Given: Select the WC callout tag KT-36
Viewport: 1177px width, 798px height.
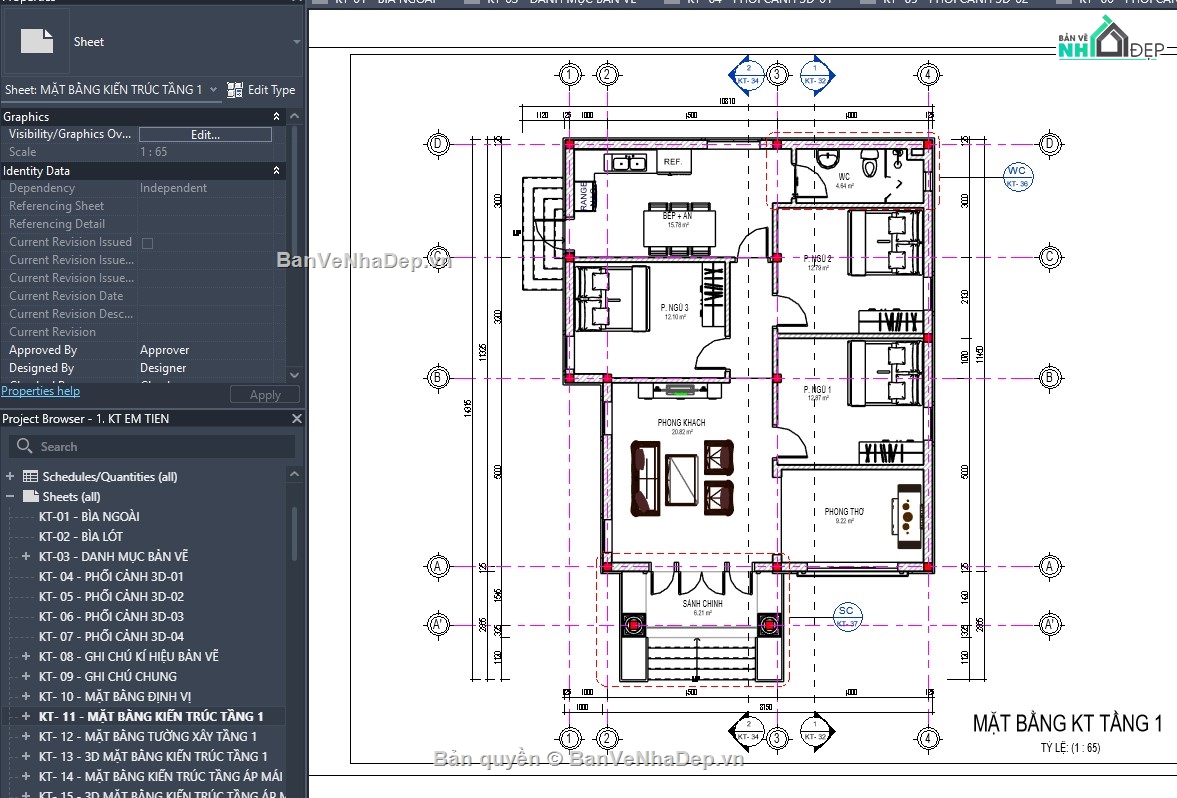Looking at the screenshot, I should pos(1017,177).
